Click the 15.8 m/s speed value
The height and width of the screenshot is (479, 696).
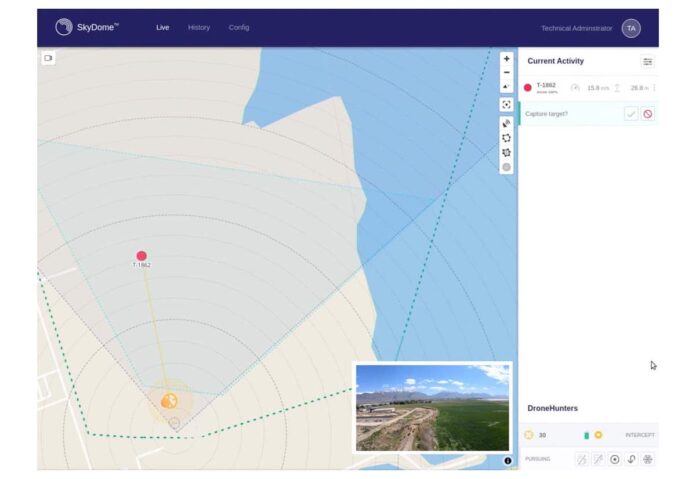coord(598,88)
